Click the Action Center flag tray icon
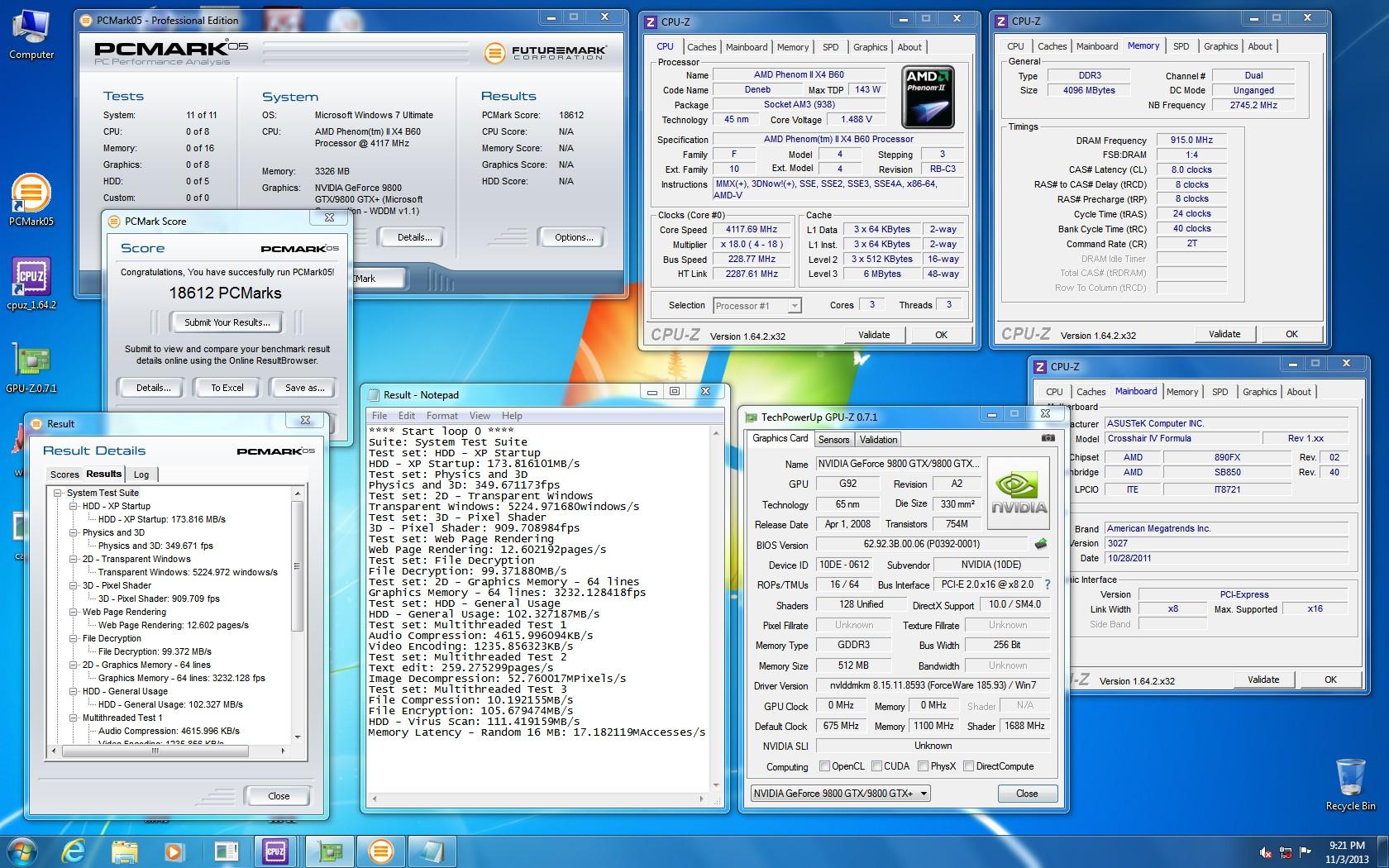Viewport: 1389px width, 868px height. (x=1305, y=851)
